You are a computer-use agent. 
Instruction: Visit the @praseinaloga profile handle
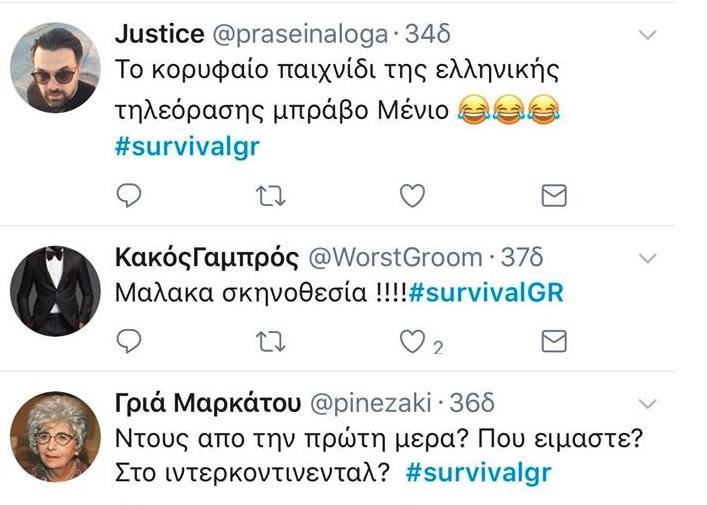coord(300,35)
